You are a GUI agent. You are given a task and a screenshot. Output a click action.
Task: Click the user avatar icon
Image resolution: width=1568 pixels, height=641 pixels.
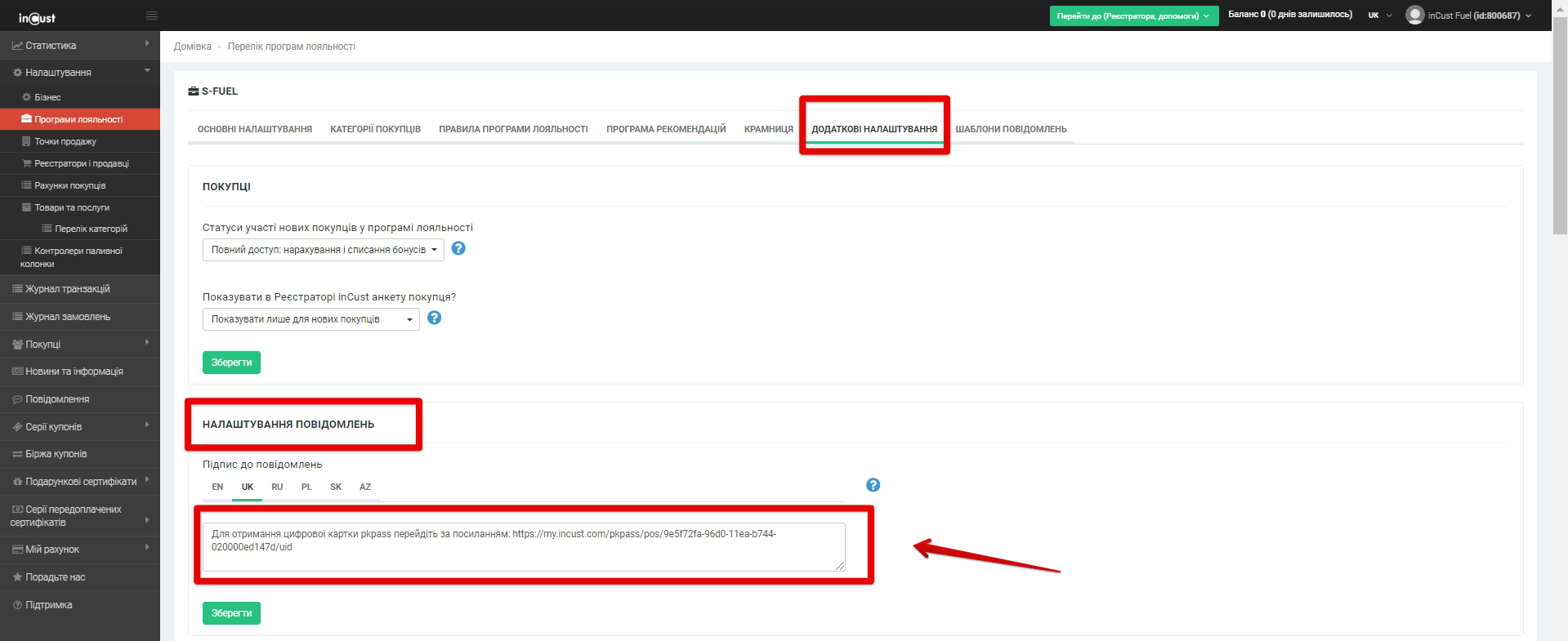[1414, 15]
